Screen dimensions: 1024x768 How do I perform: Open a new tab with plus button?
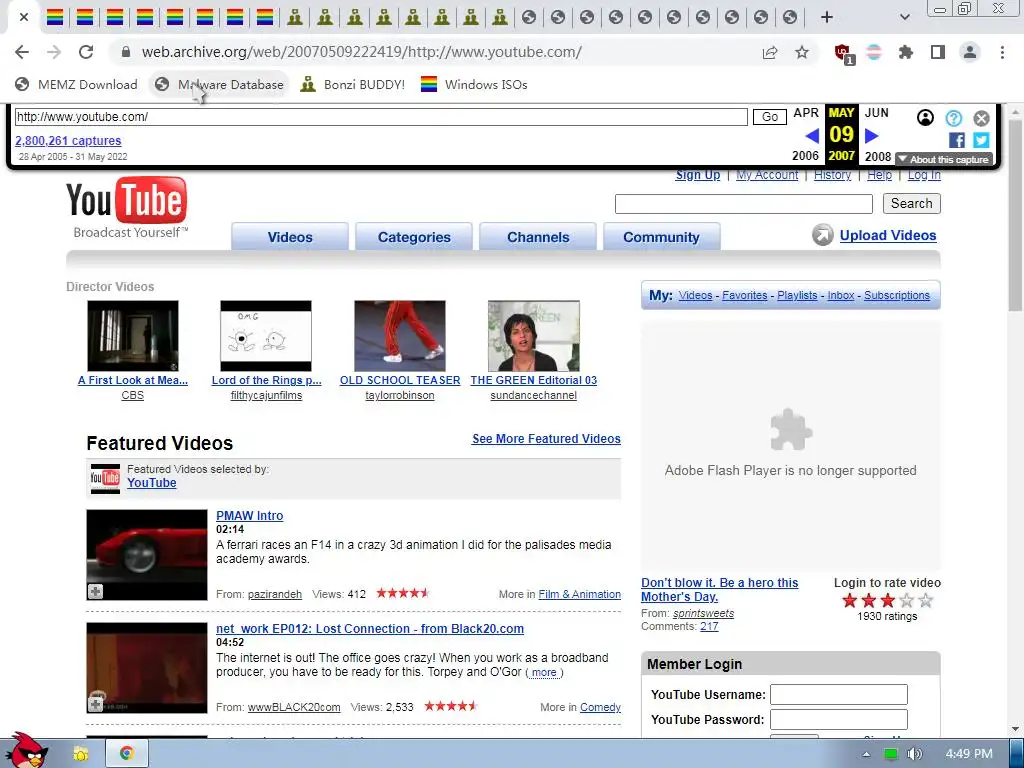827,17
